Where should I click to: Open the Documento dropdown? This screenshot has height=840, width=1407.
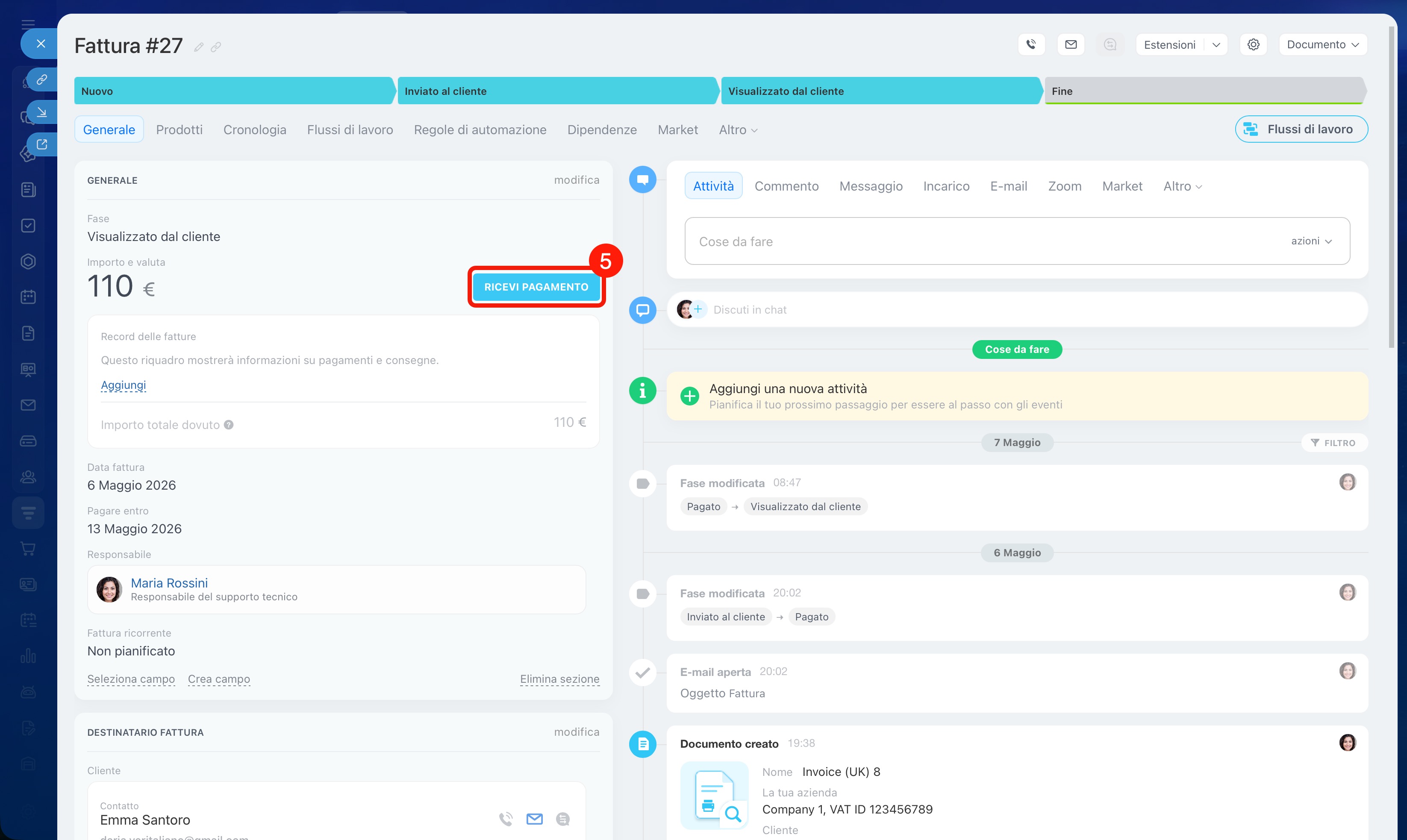coord(1323,44)
